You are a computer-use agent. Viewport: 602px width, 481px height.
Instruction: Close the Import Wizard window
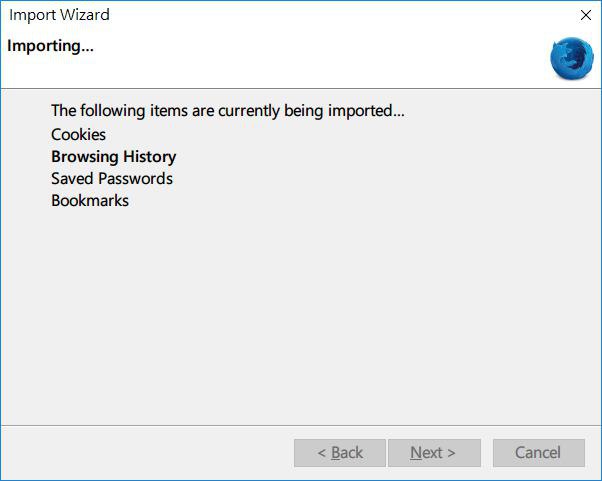pyautogui.click(x=586, y=15)
